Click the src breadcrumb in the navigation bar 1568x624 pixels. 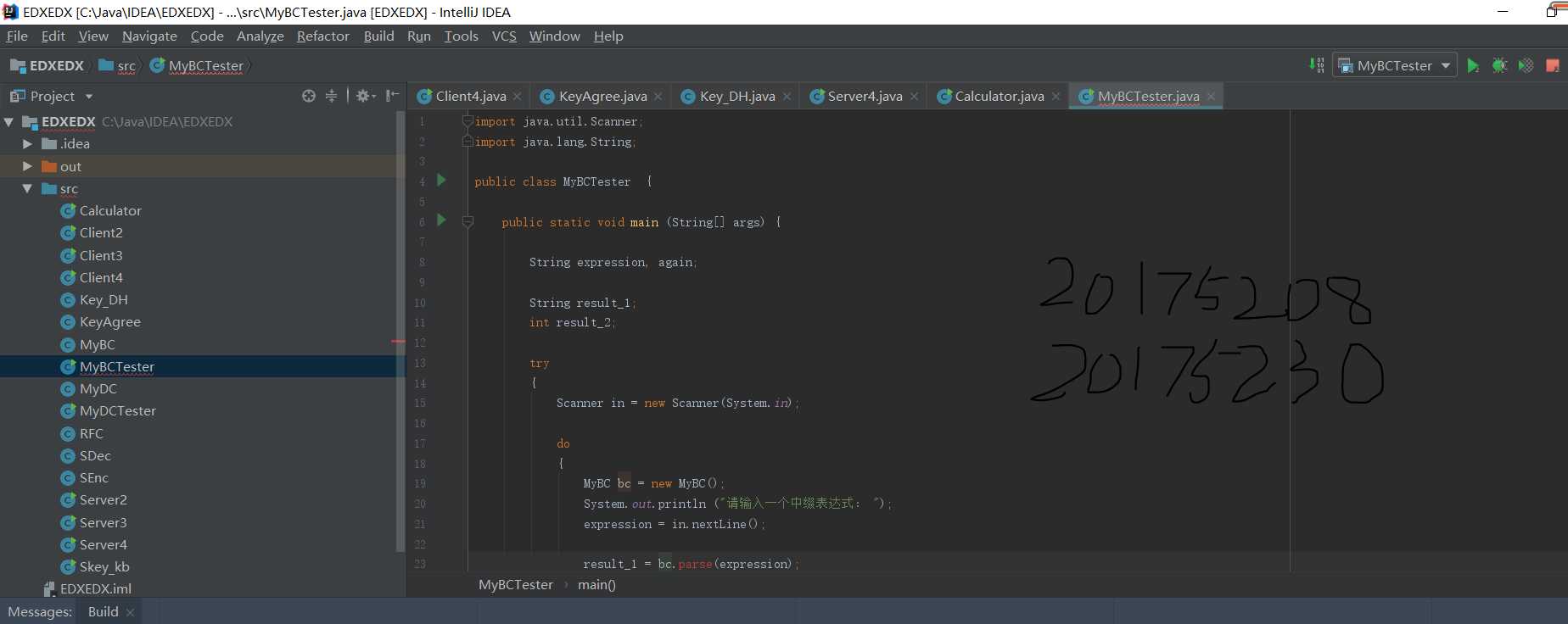118,65
